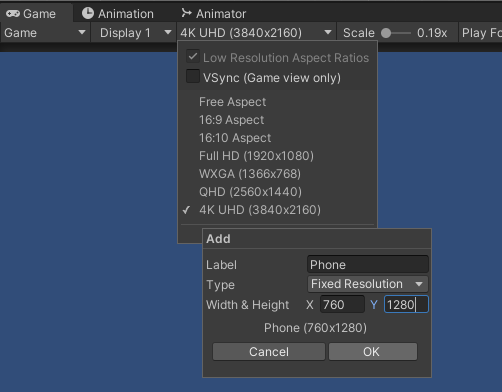This screenshot has height=392, width=502.
Task: Click the Game tab controller icon
Action: (13, 14)
